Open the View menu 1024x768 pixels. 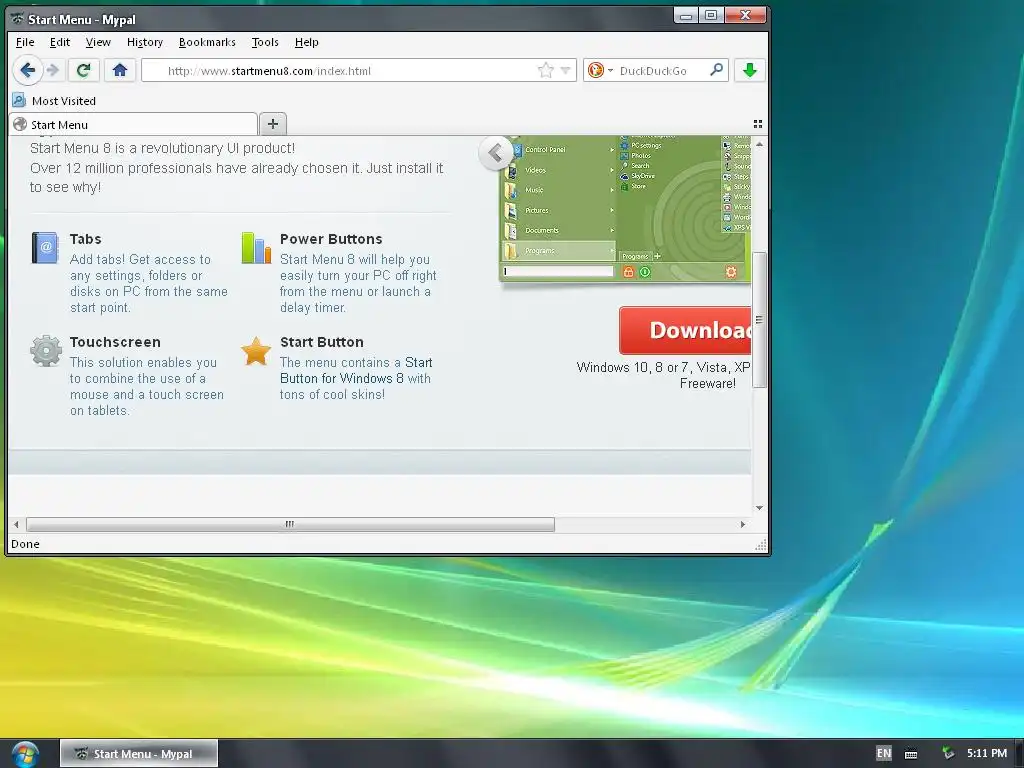tap(98, 42)
